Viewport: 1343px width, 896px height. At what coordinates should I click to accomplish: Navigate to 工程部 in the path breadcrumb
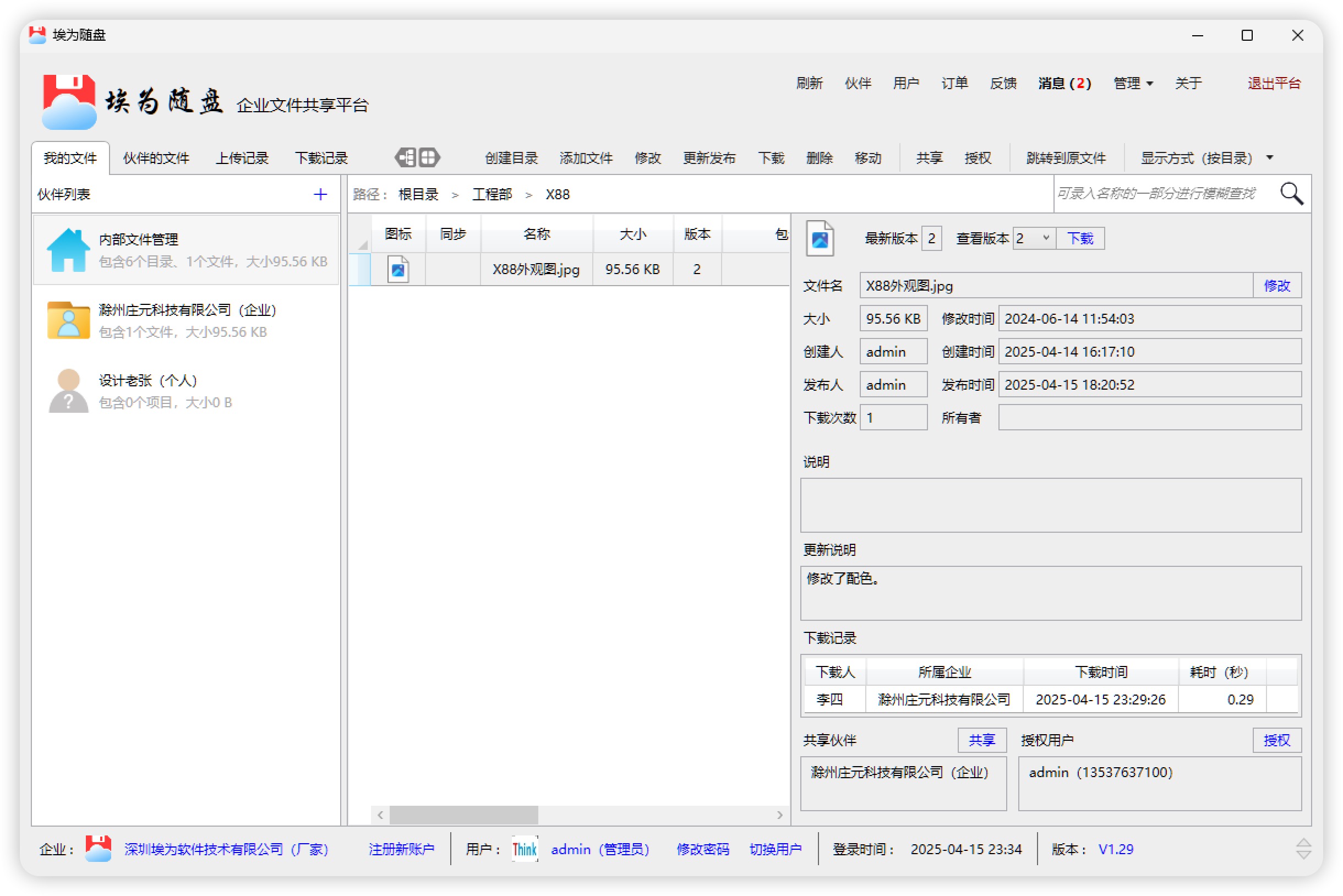click(x=492, y=194)
